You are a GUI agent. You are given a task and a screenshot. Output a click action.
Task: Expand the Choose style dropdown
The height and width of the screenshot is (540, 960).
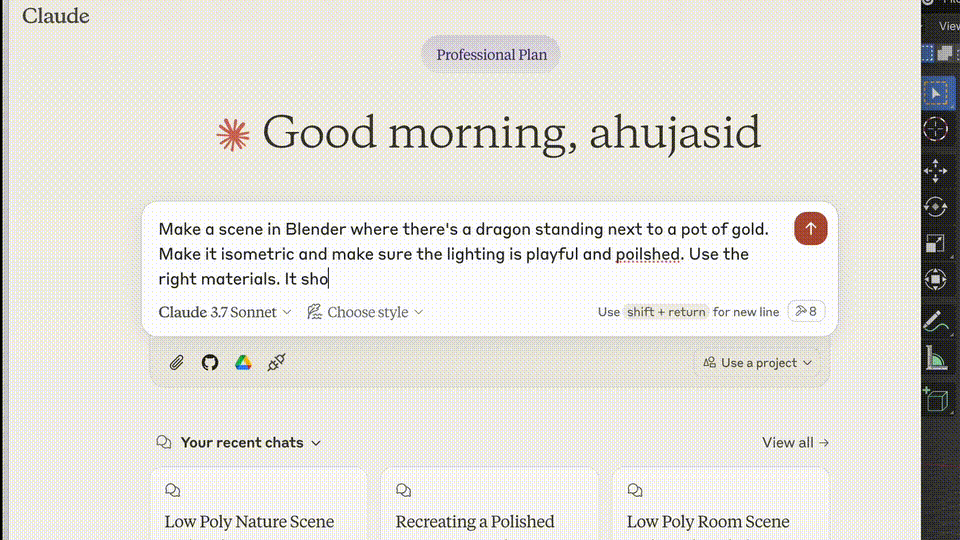pyautogui.click(x=365, y=312)
